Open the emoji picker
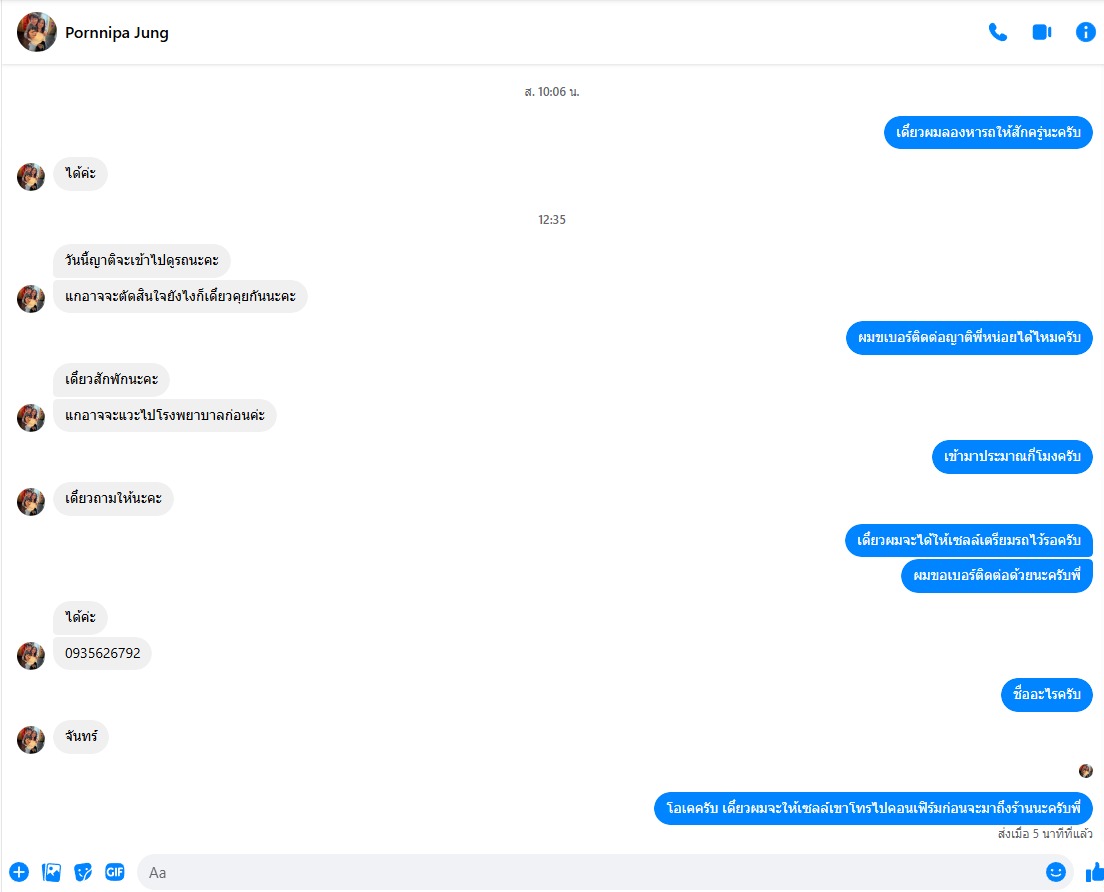 (x=1055, y=872)
